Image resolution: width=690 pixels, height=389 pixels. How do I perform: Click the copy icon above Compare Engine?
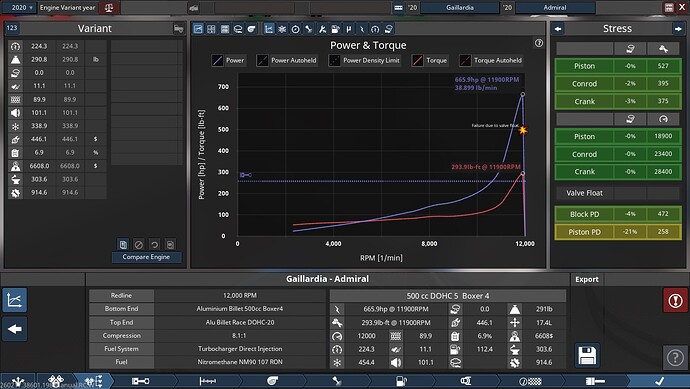(123, 244)
